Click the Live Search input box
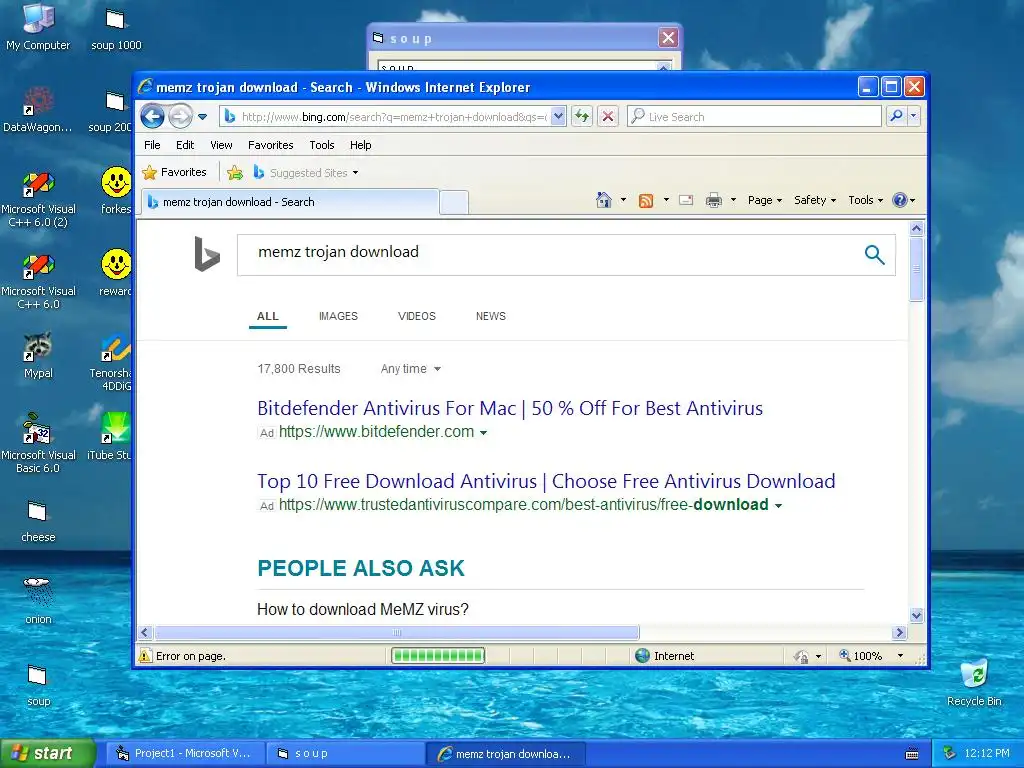Image resolution: width=1024 pixels, height=768 pixels. (x=754, y=116)
